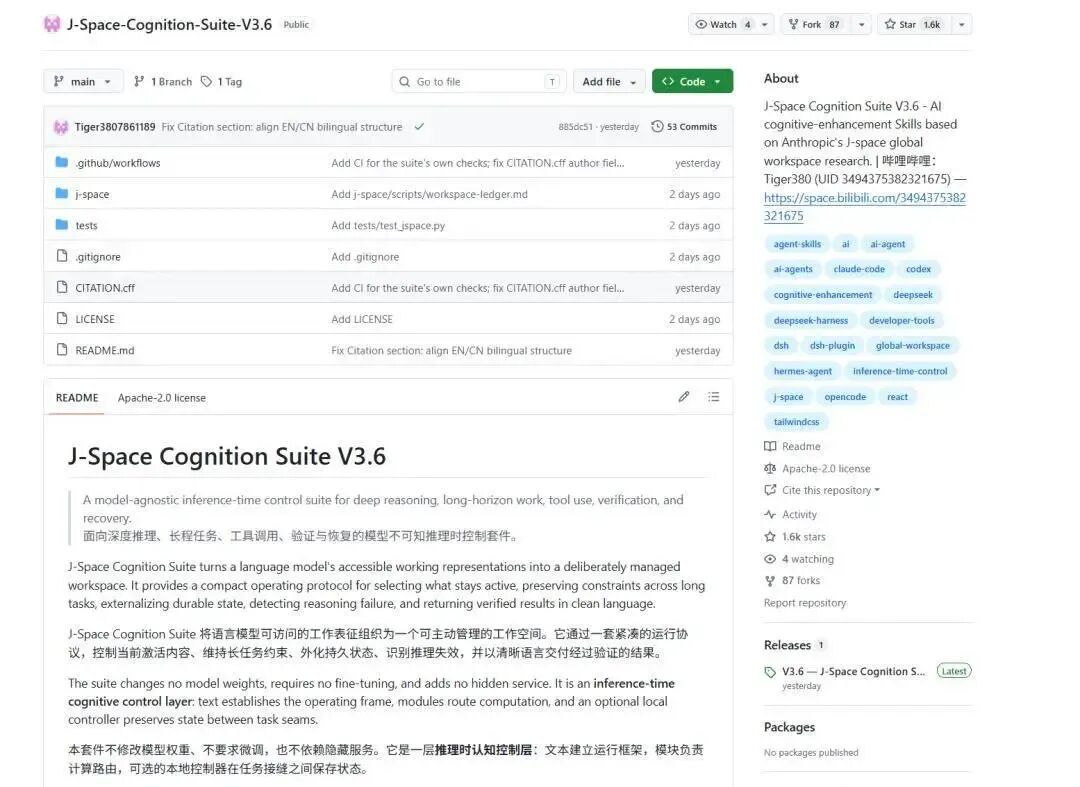Click the LICENSE file icon
The height and width of the screenshot is (787, 1080).
pyautogui.click(x=62, y=318)
